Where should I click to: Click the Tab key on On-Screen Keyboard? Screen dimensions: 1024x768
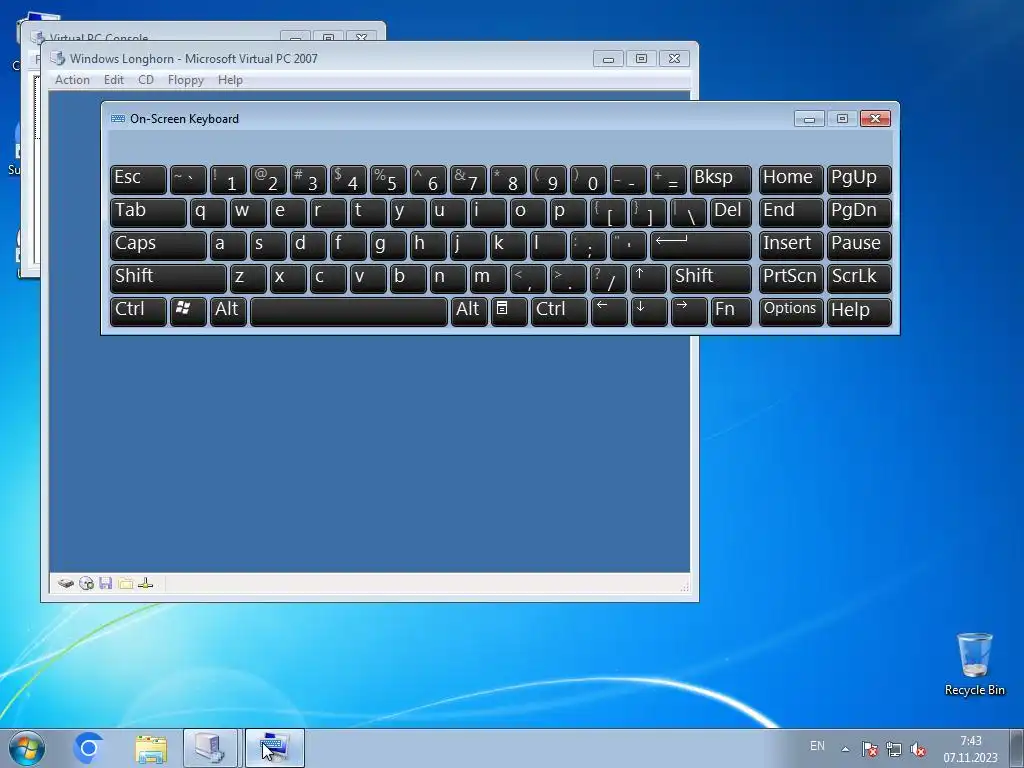148,212
